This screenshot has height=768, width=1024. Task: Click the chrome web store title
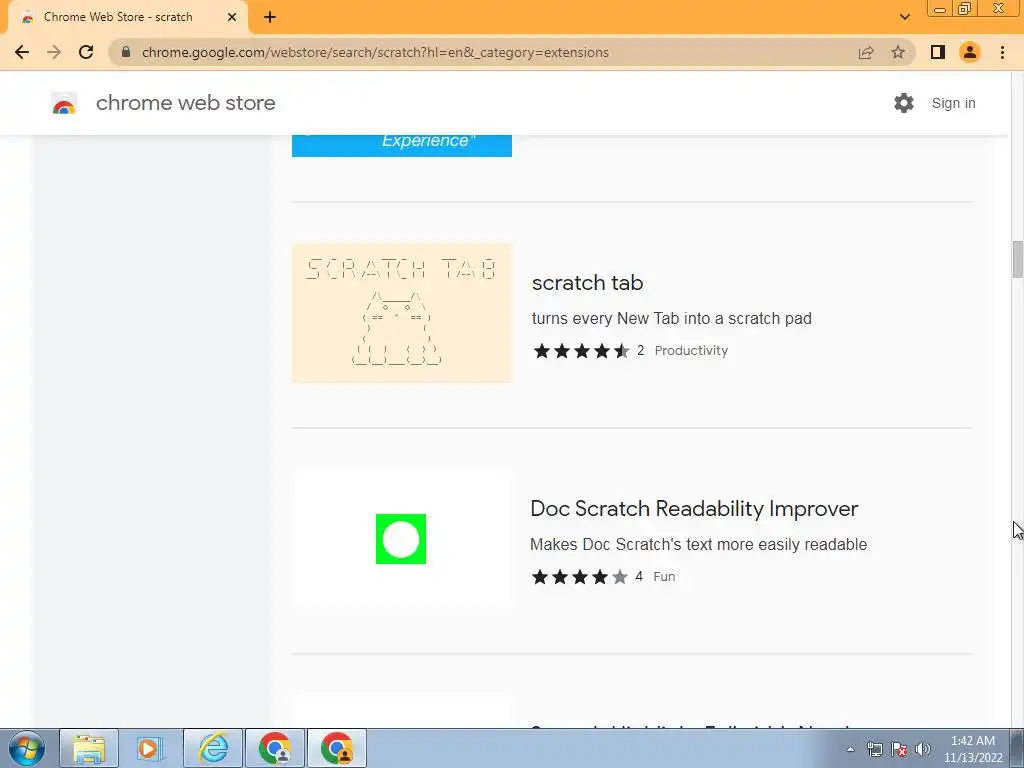(x=185, y=103)
